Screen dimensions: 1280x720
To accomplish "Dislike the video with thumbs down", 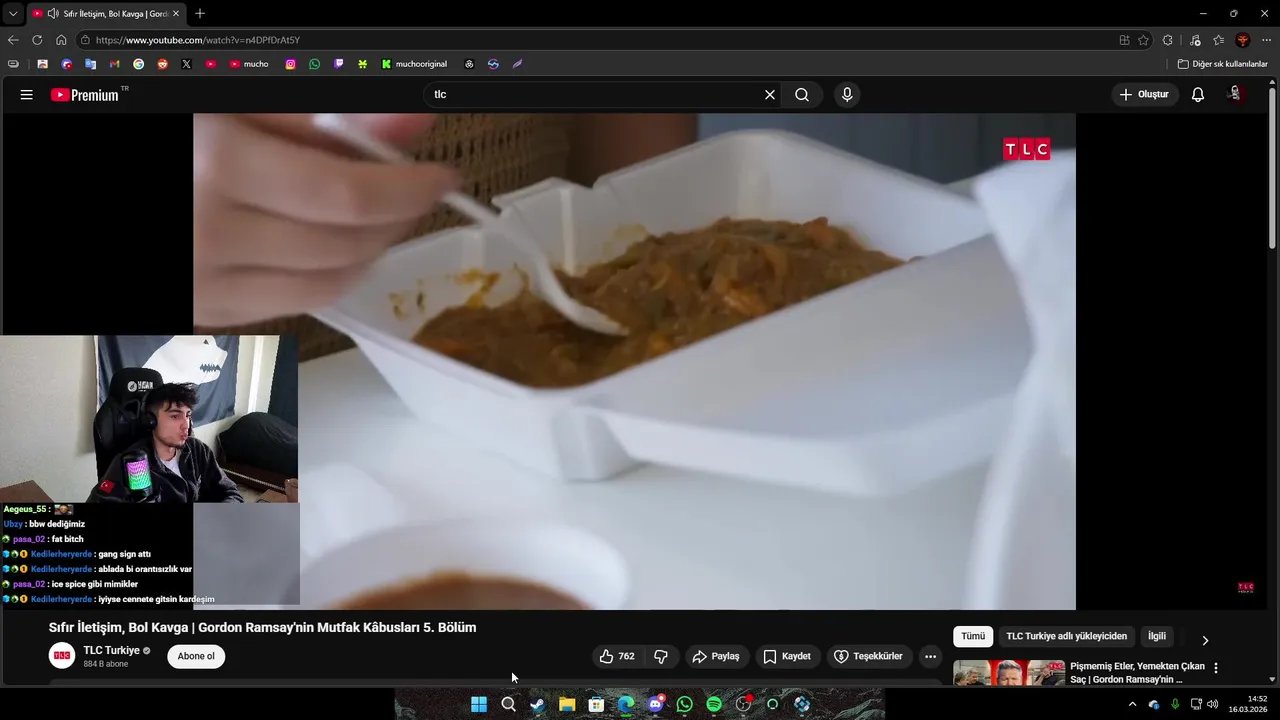I will click(661, 656).
